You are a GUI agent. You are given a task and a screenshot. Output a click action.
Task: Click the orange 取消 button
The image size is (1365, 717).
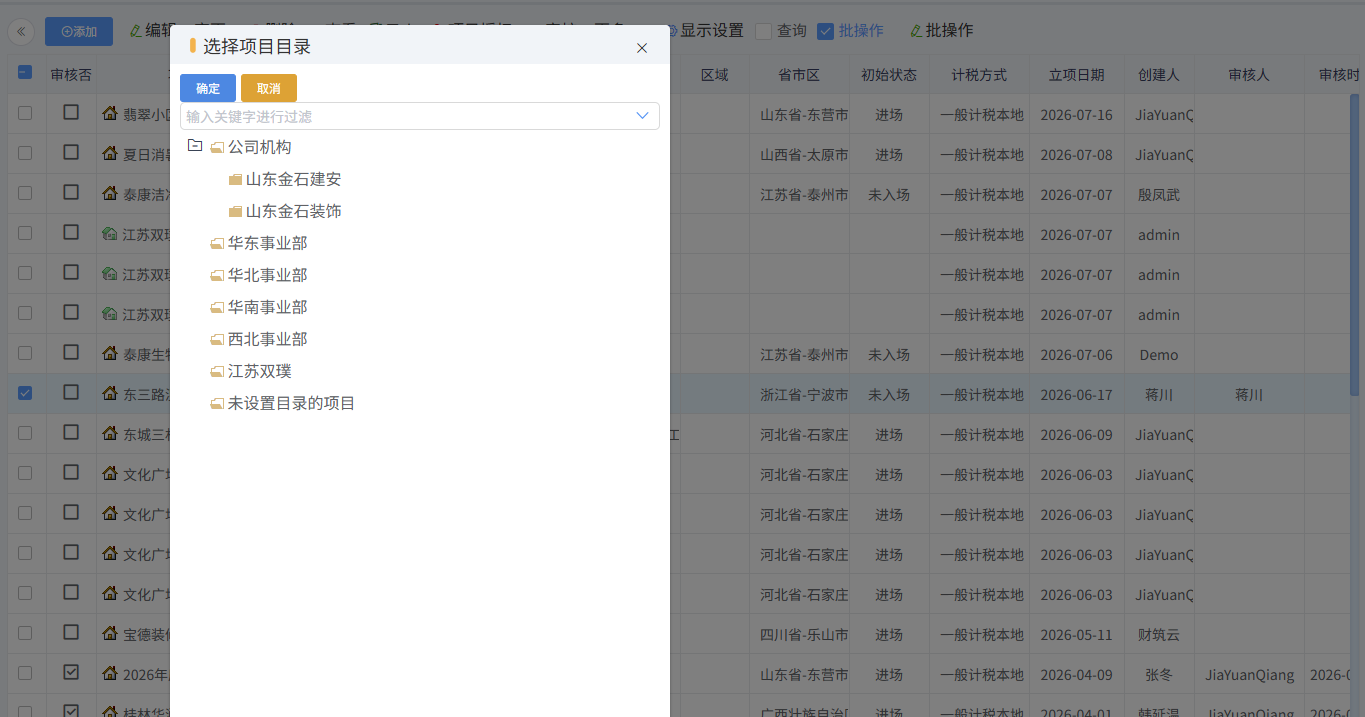click(269, 88)
